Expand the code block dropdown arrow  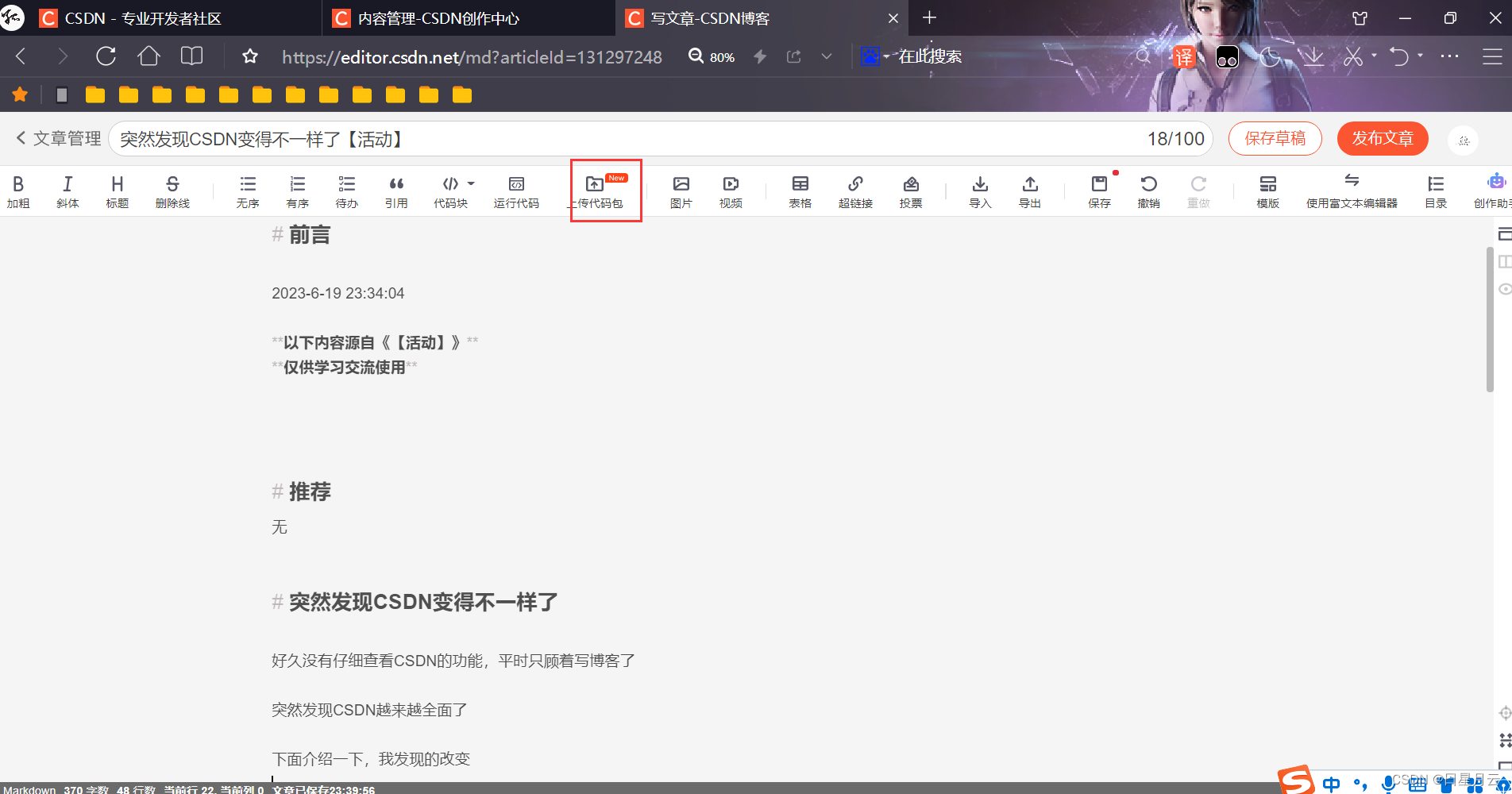point(471,183)
